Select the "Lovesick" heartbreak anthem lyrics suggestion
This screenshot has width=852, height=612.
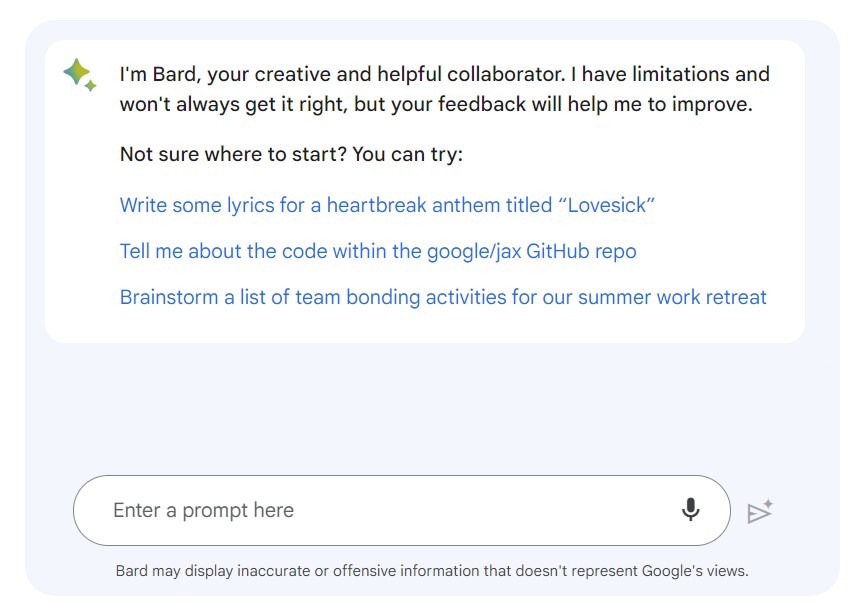click(387, 205)
